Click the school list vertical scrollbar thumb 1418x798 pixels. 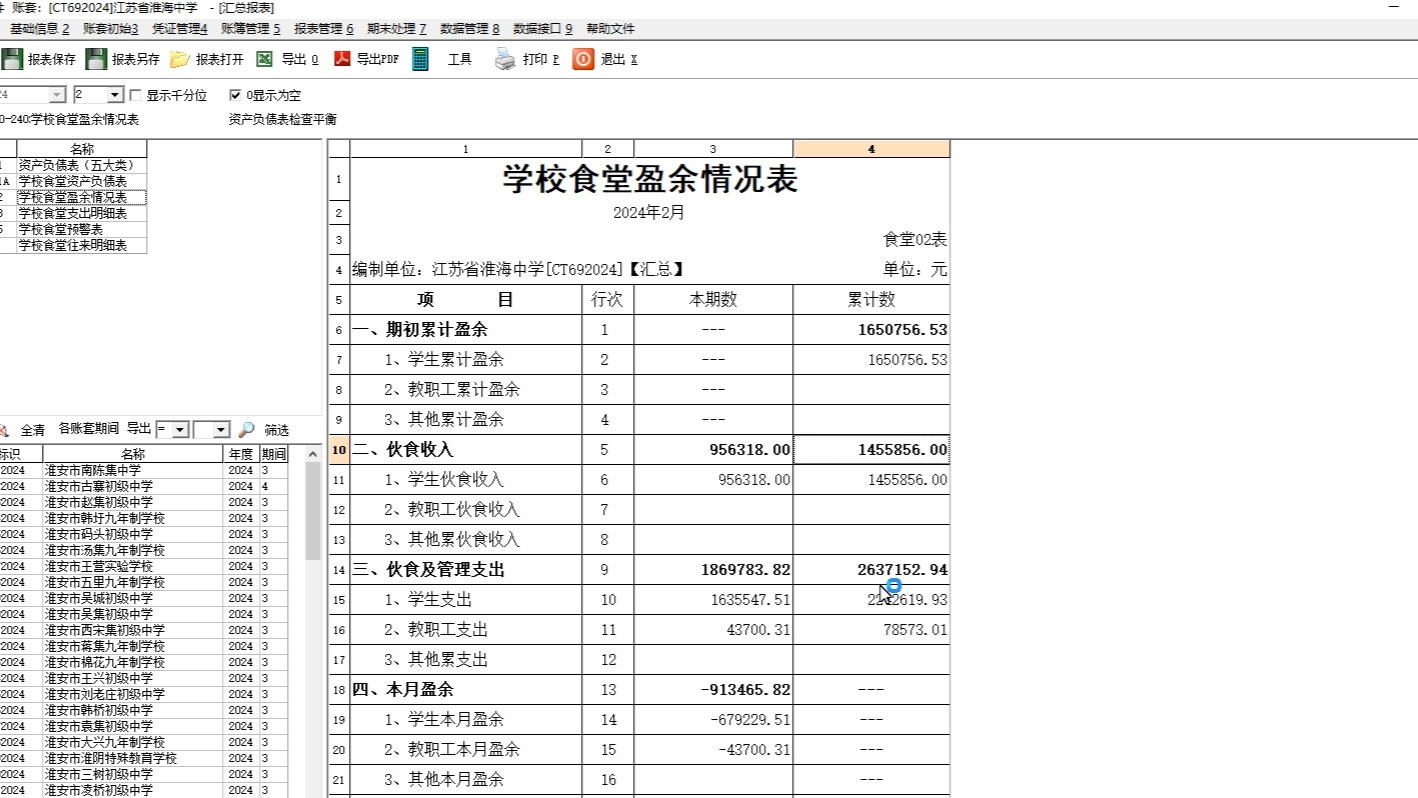[x=313, y=510]
